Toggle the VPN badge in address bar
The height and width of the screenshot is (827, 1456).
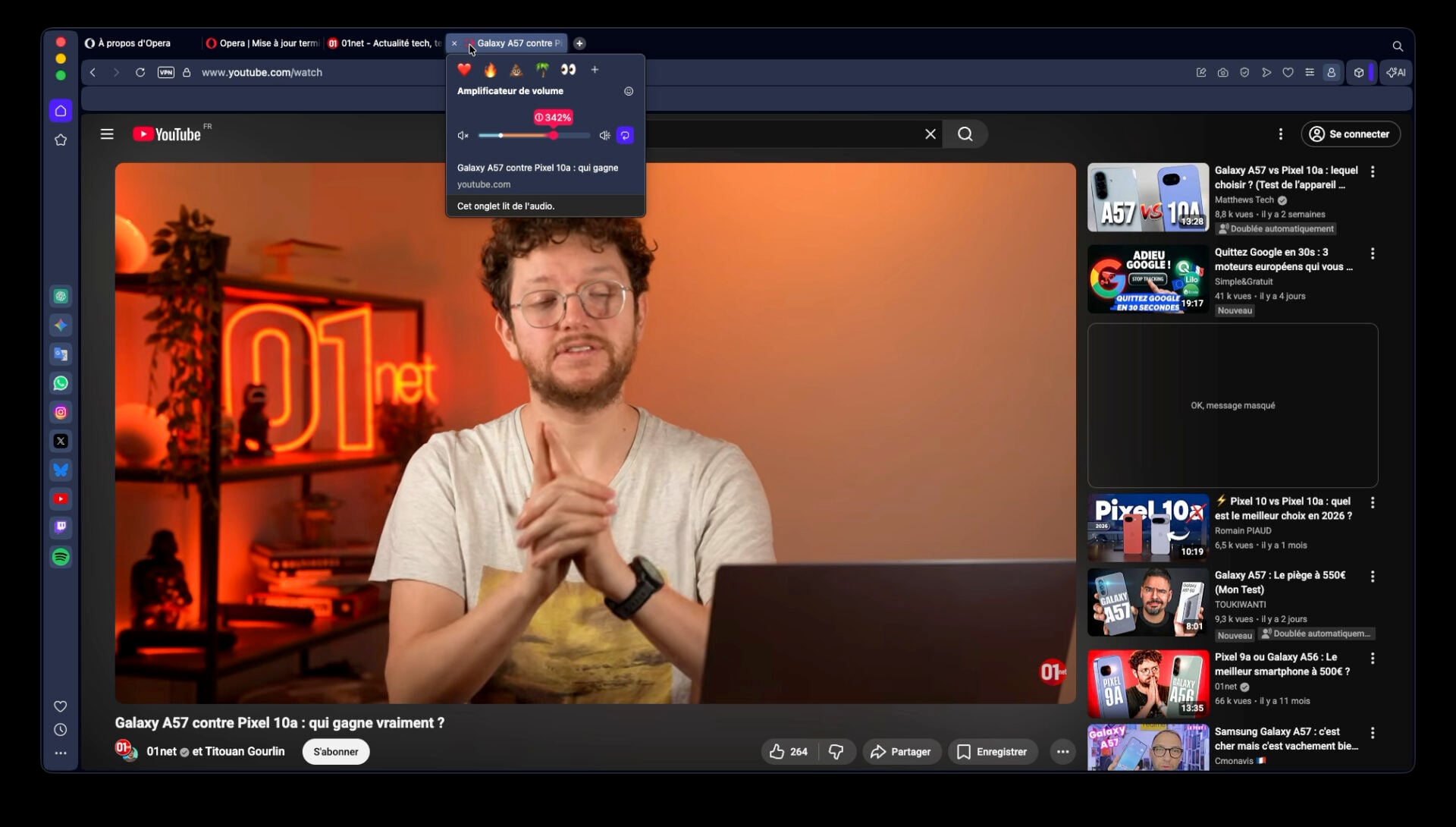click(x=165, y=73)
